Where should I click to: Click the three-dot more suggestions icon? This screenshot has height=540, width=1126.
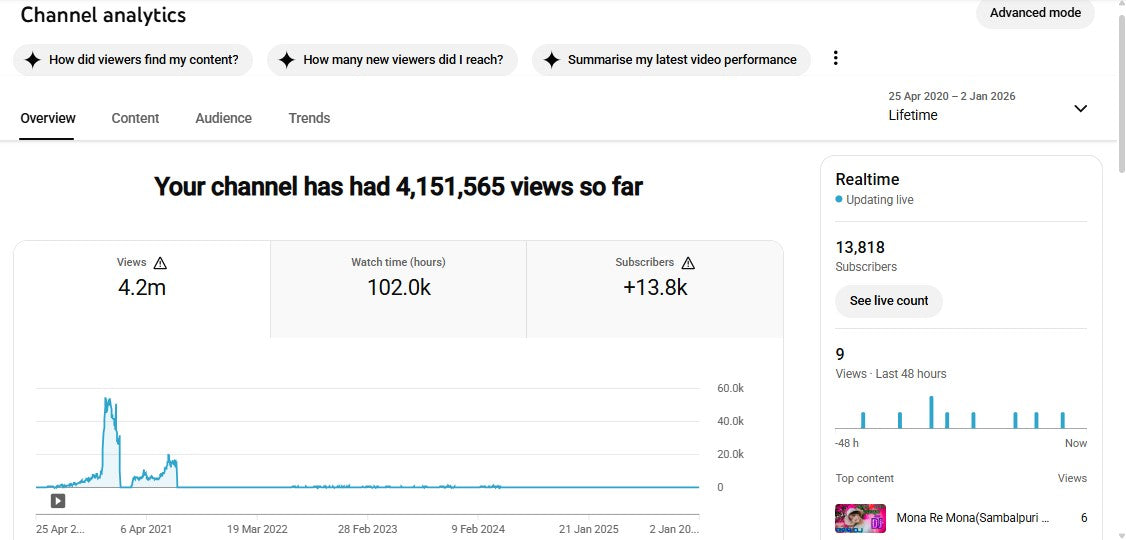(x=835, y=58)
